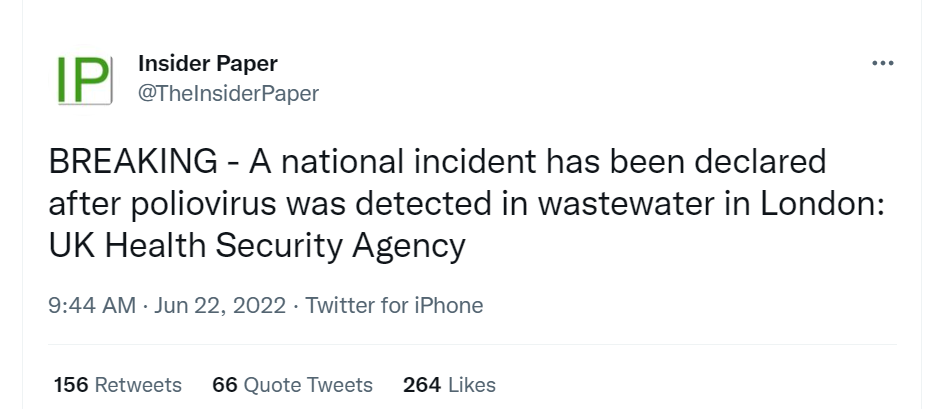Click the Jun 22, 2022 date
Screen dimensions: 944x409
pyautogui.click(x=220, y=305)
